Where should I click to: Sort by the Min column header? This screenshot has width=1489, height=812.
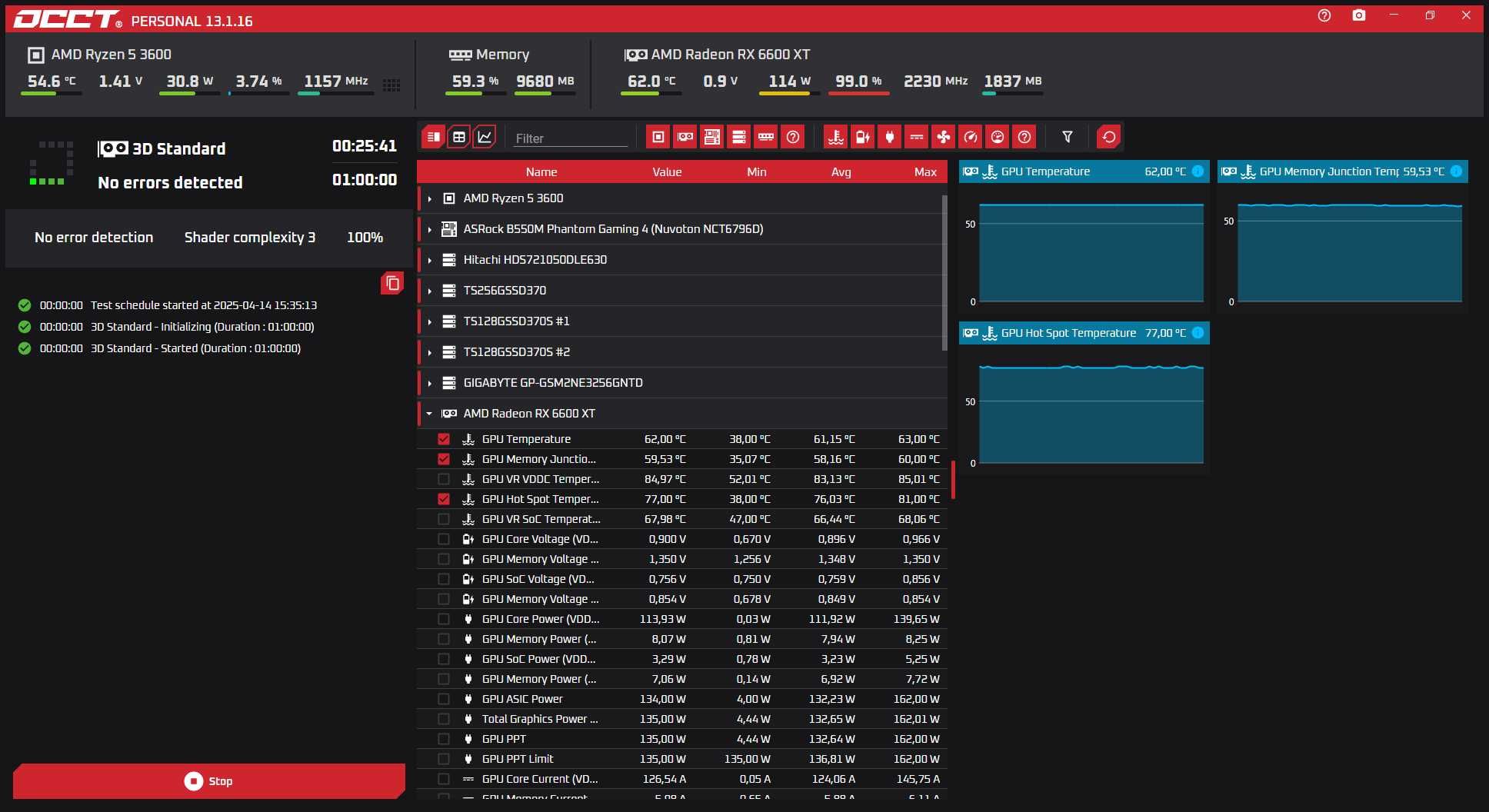coord(757,172)
